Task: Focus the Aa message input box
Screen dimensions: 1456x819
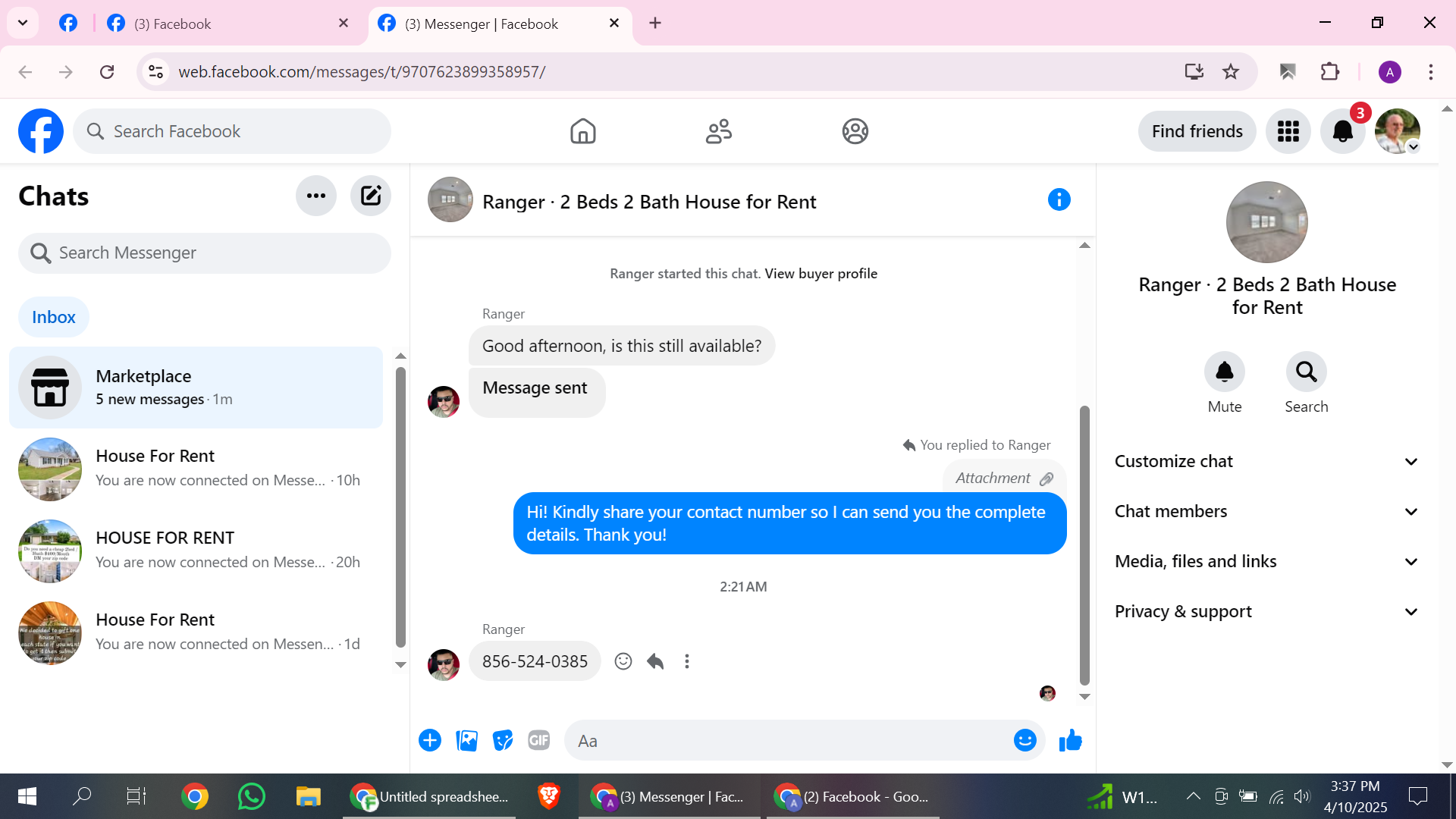Action: pyautogui.click(x=789, y=741)
